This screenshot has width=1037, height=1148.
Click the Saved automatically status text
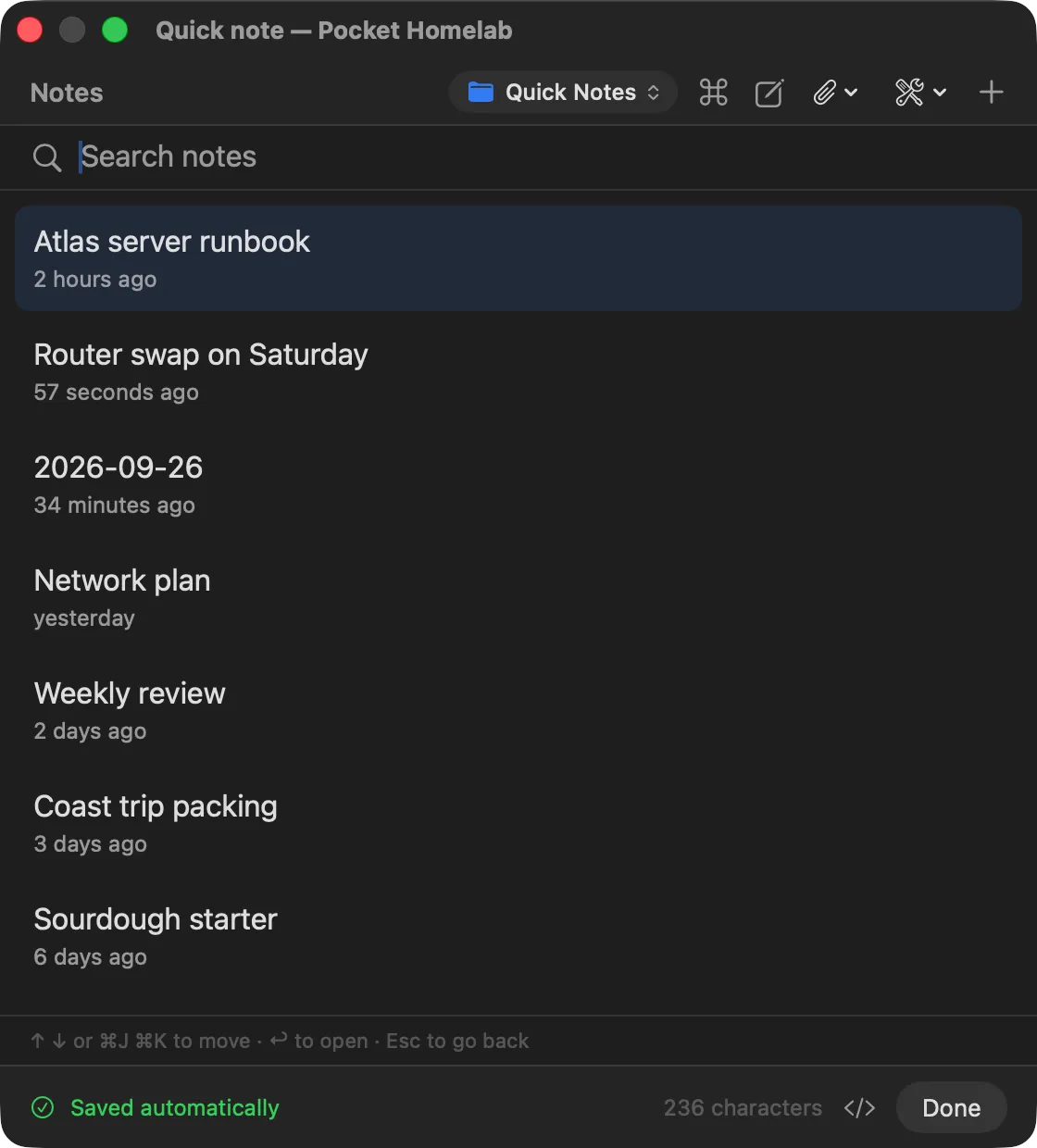[175, 1108]
